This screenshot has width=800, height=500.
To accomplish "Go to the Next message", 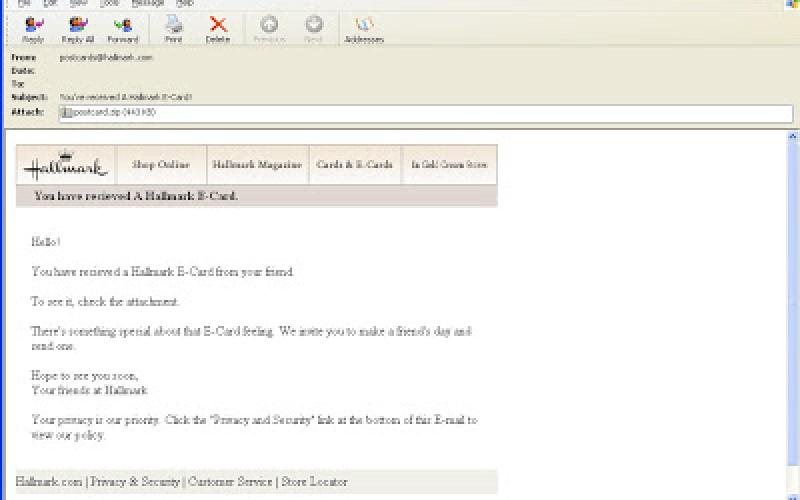I will click(314, 28).
